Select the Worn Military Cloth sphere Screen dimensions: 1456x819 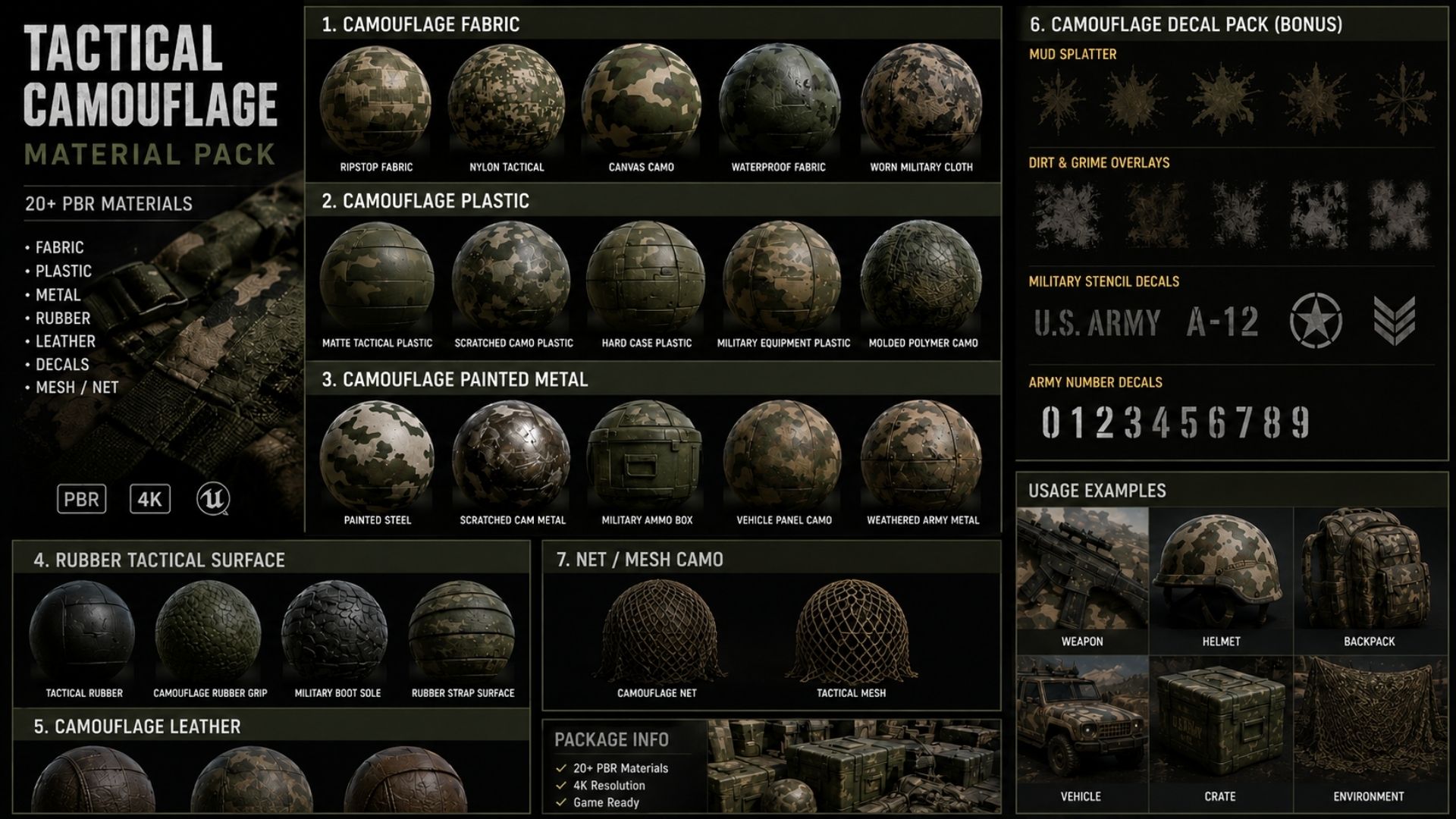click(x=921, y=100)
